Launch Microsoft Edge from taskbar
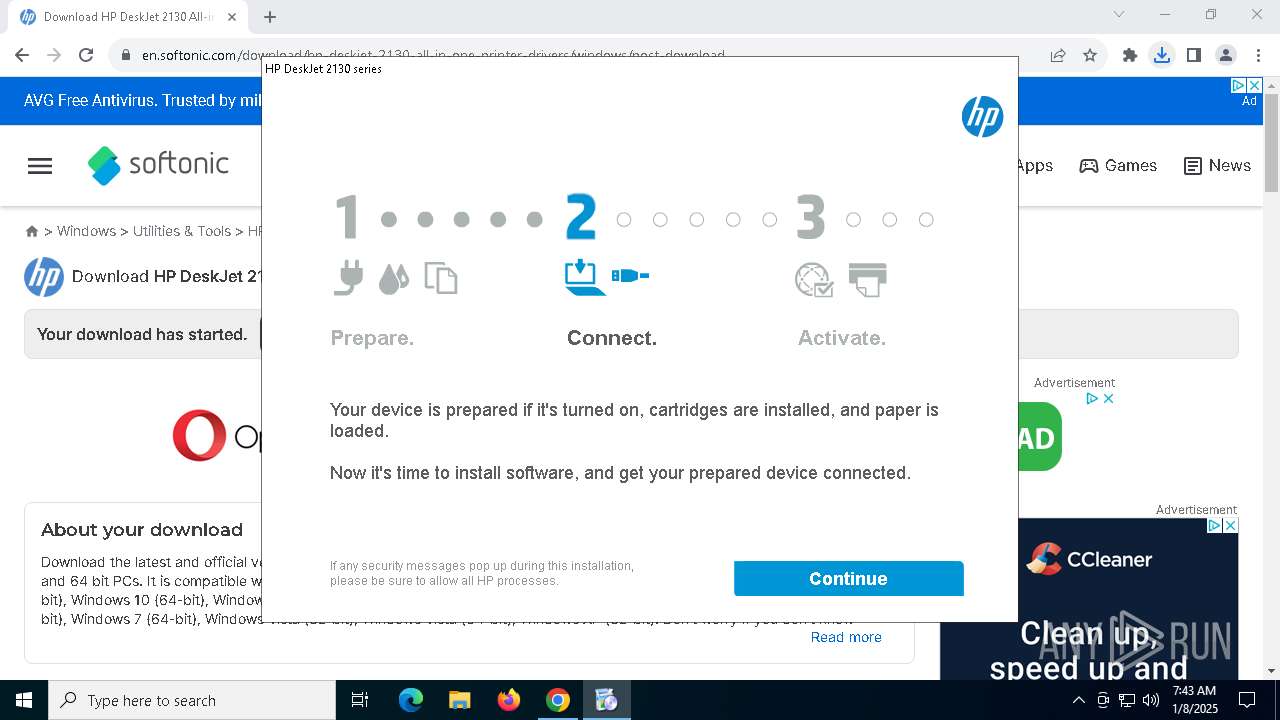This screenshot has width=1280, height=720. coord(411,700)
